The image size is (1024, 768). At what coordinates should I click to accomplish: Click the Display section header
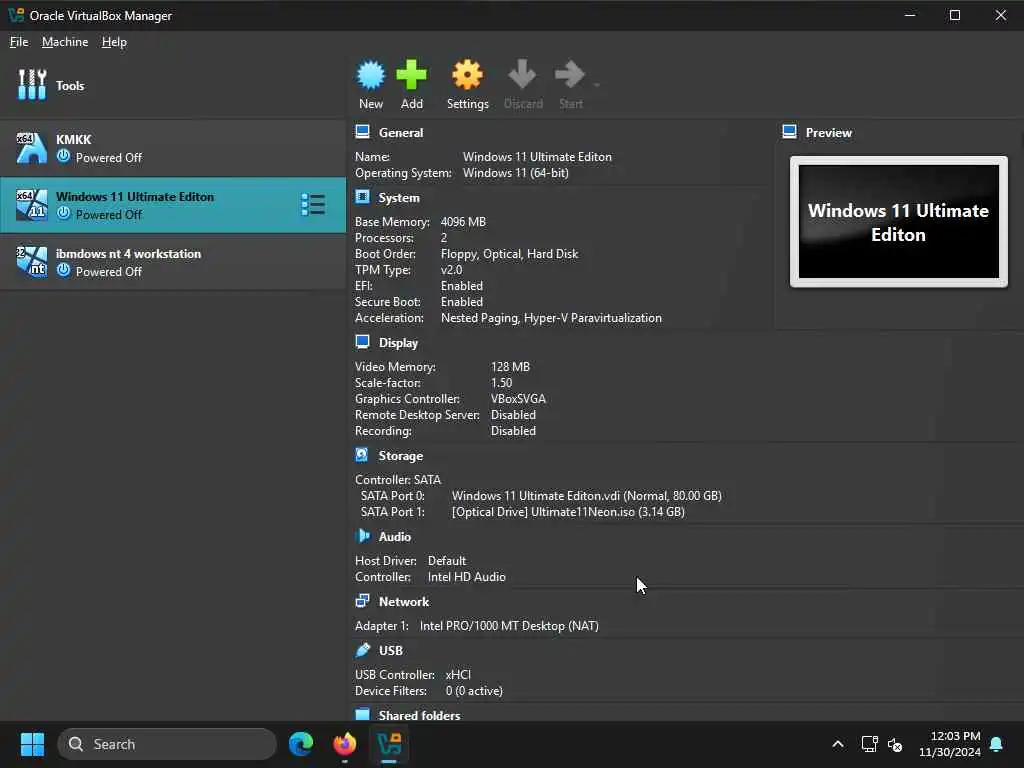tap(398, 343)
